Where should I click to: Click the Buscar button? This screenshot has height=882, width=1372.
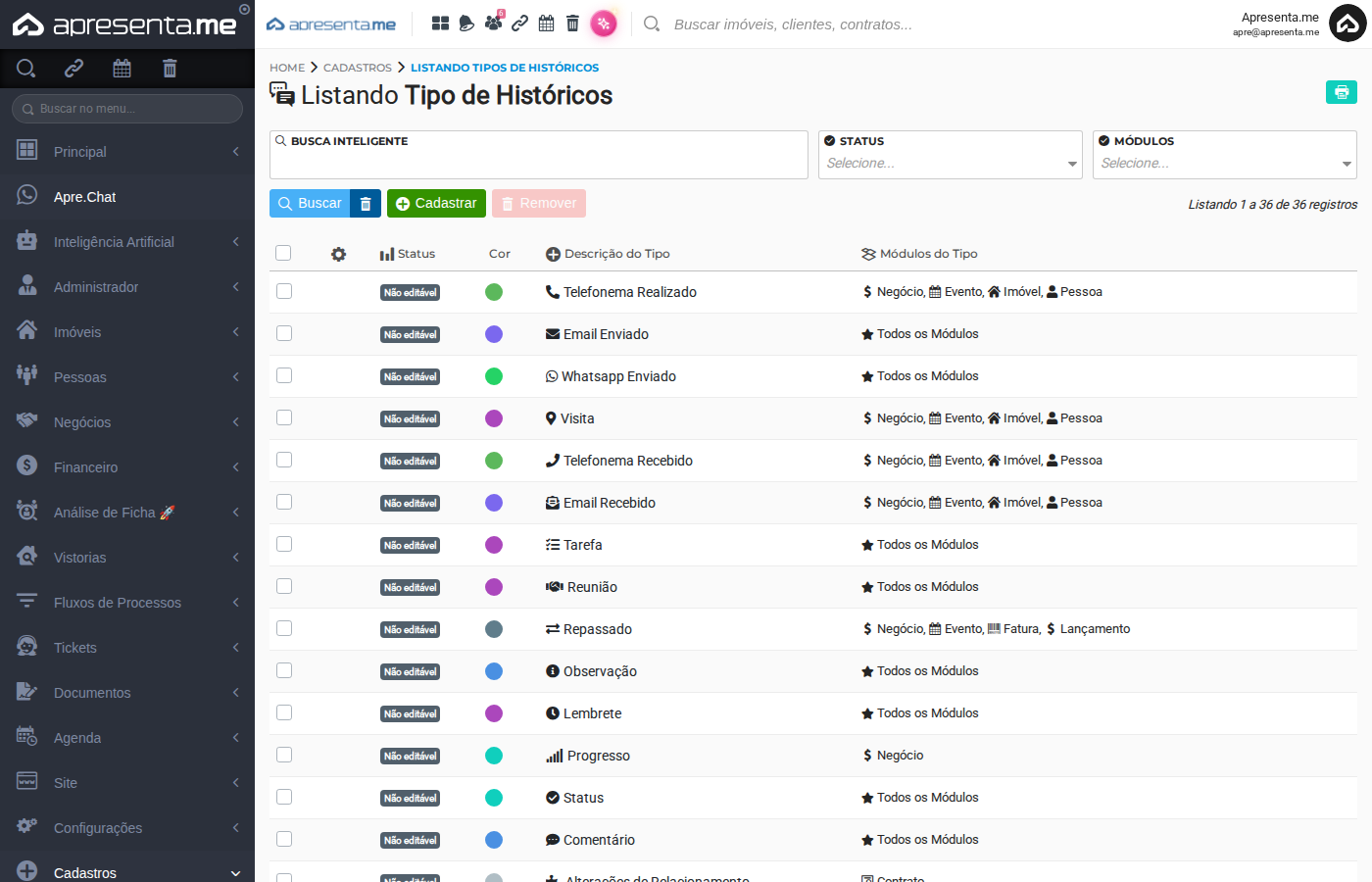click(310, 204)
